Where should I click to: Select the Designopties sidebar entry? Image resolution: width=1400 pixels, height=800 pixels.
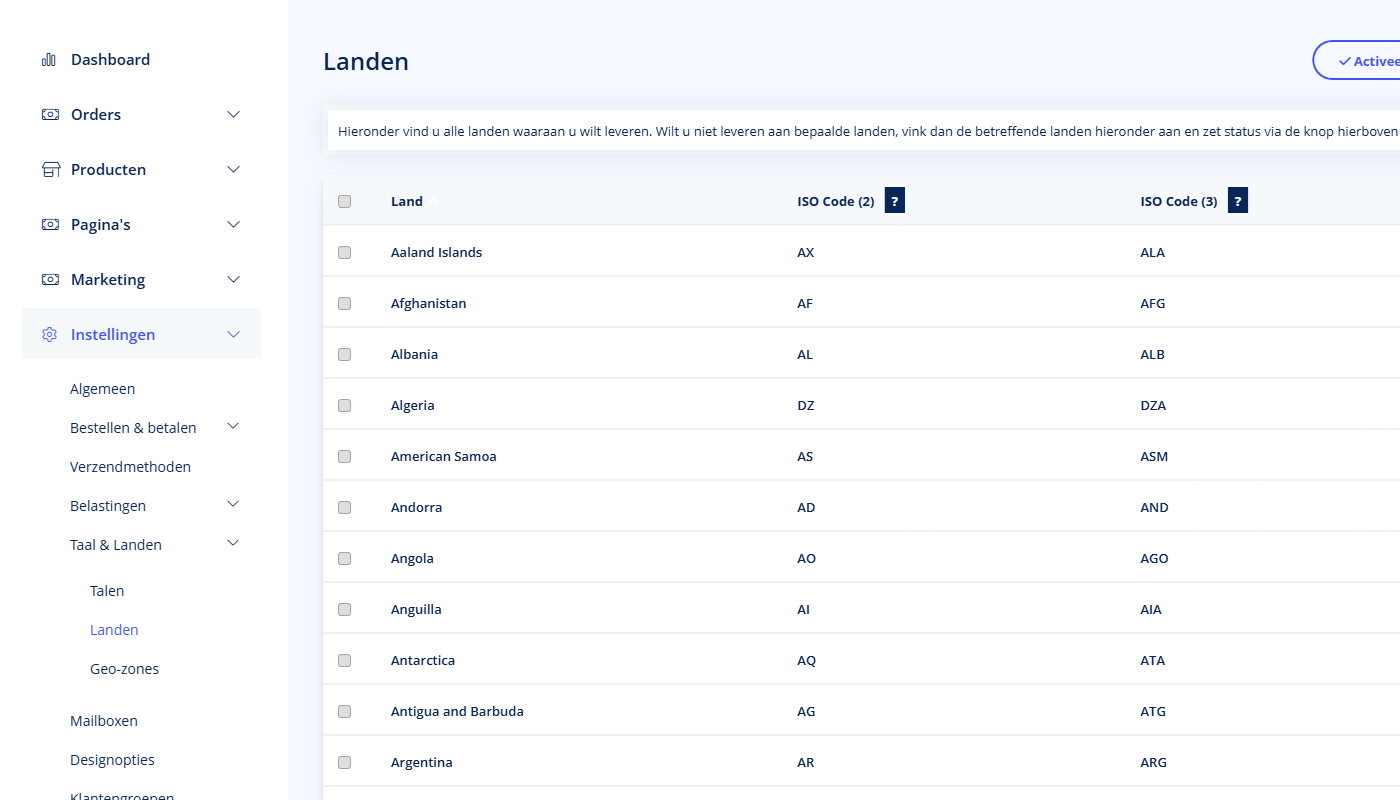click(112, 759)
